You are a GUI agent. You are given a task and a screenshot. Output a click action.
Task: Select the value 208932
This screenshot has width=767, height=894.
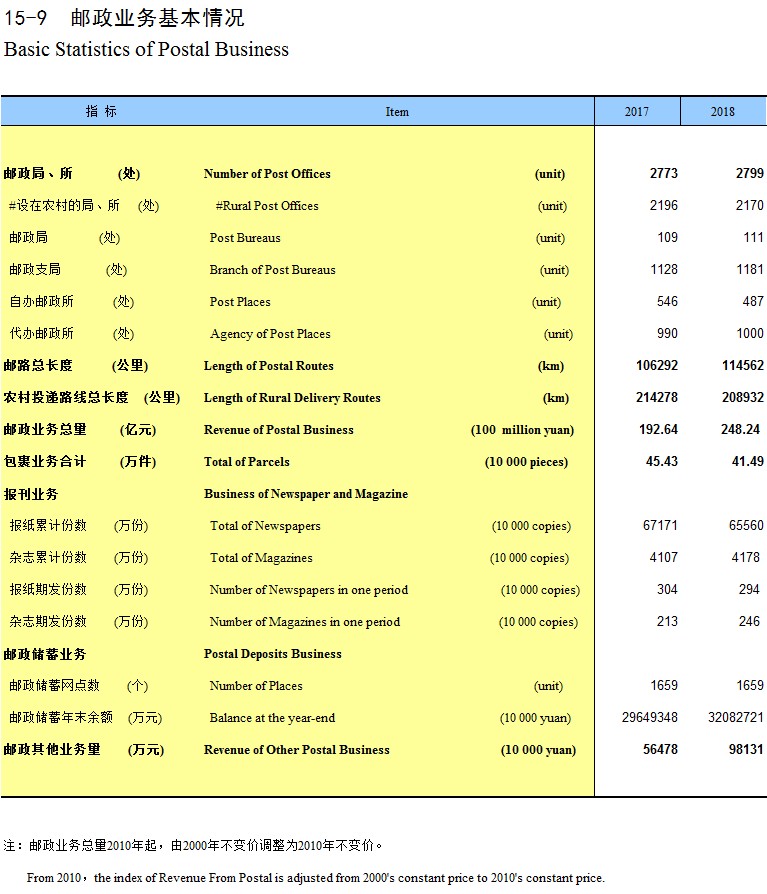742,397
